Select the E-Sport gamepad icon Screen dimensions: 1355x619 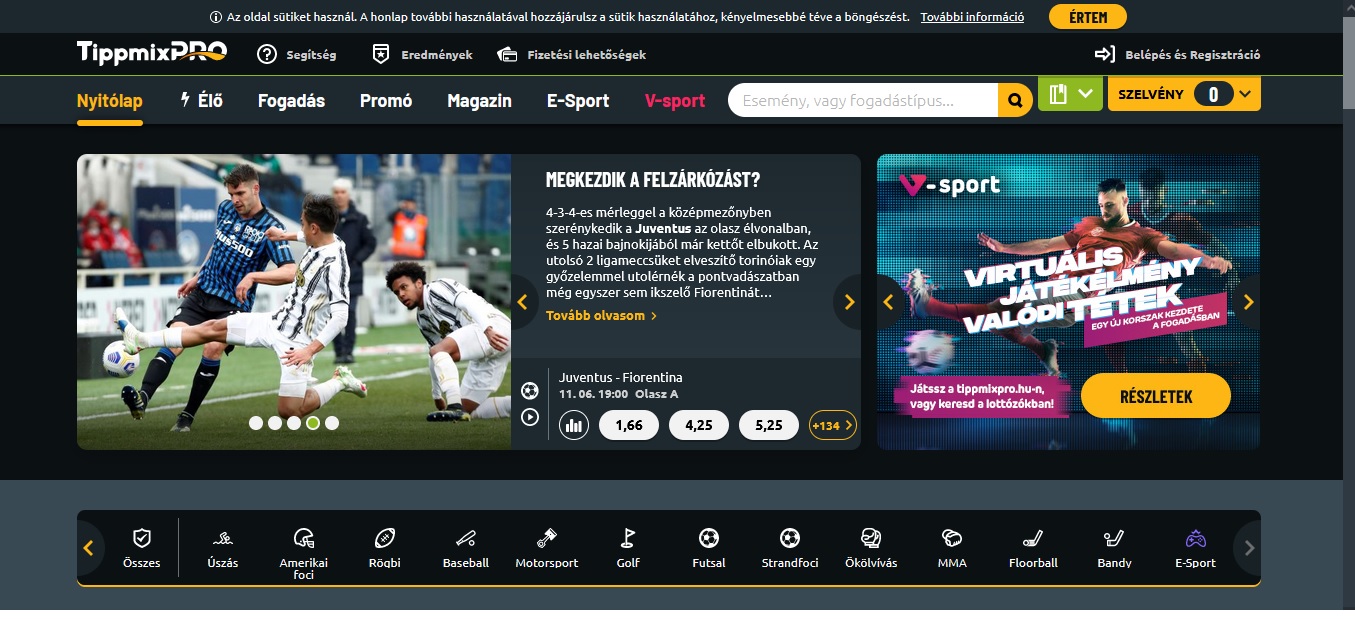click(x=1195, y=538)
